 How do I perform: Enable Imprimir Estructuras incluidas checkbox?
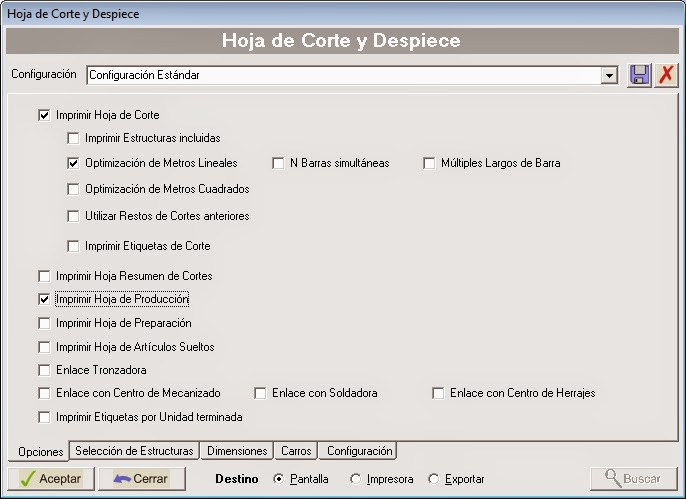click(73, 138)
